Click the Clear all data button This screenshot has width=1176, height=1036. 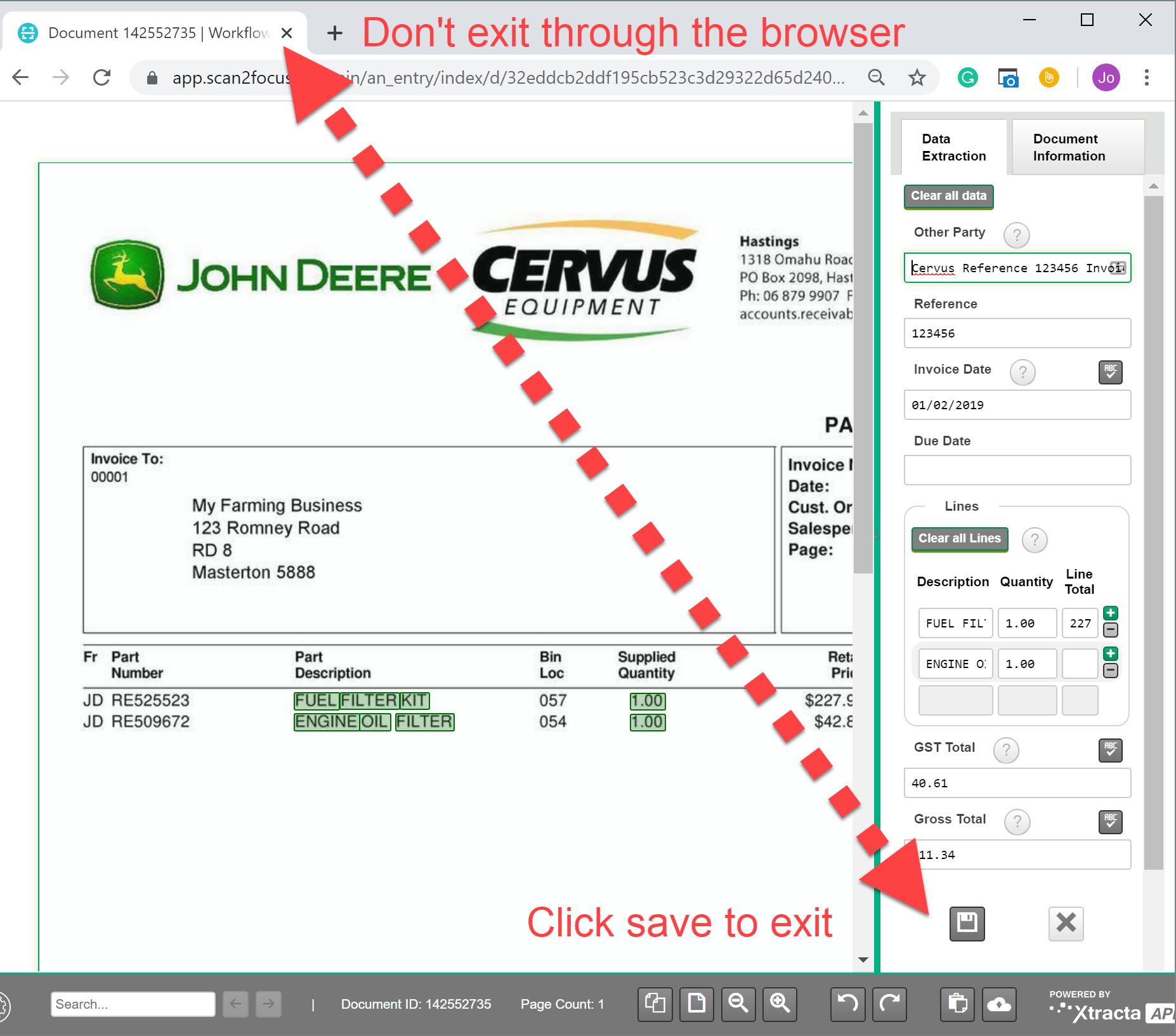coord(948,196)
